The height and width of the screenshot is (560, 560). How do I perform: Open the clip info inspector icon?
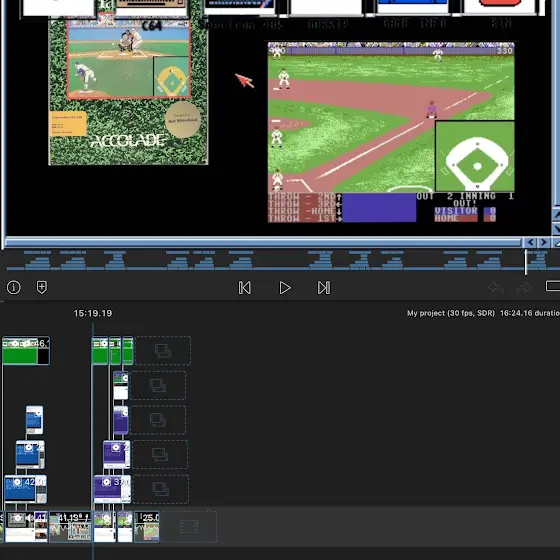[14, 287]
